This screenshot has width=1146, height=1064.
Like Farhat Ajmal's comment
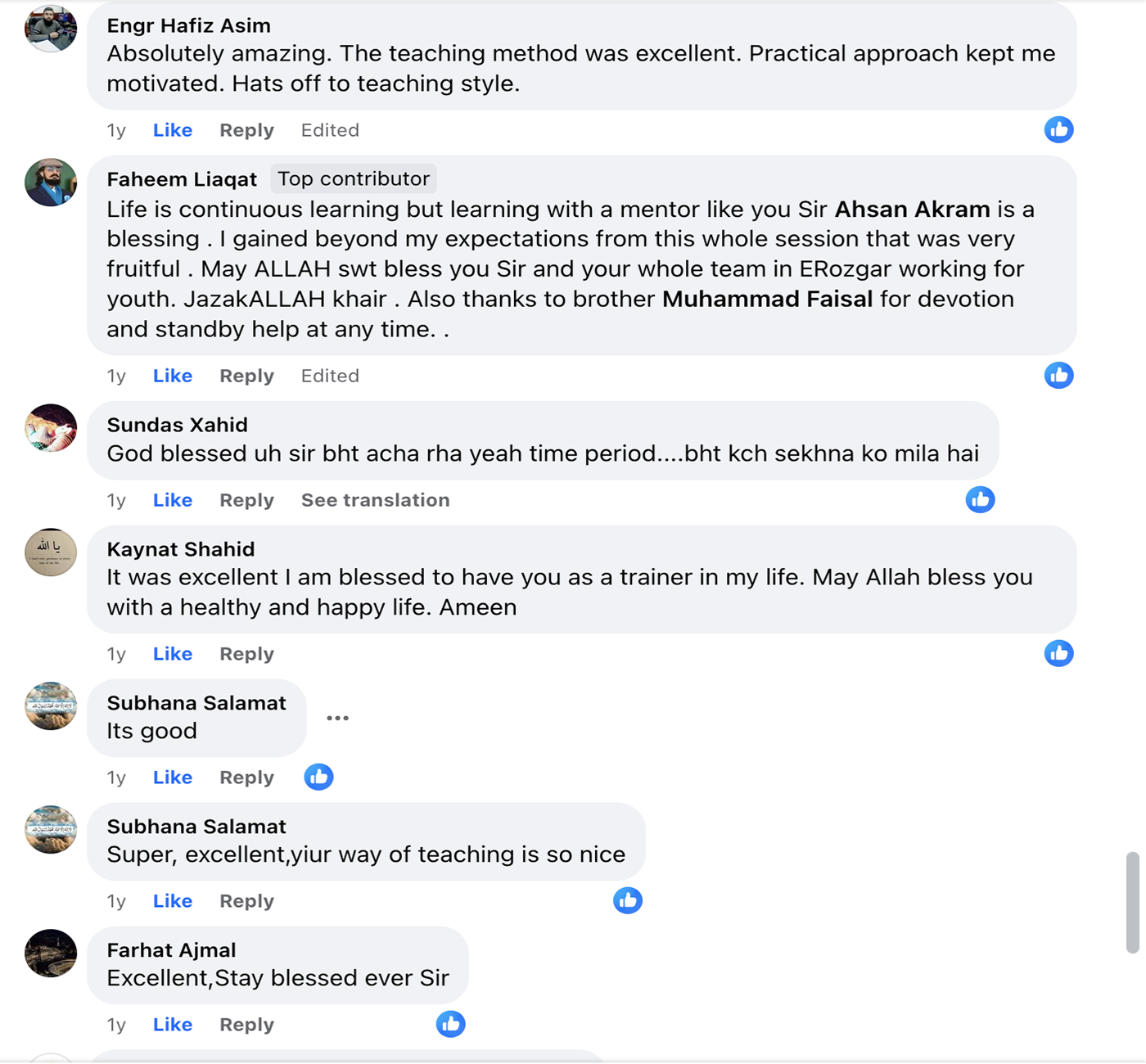click(x=173, y=1025)
